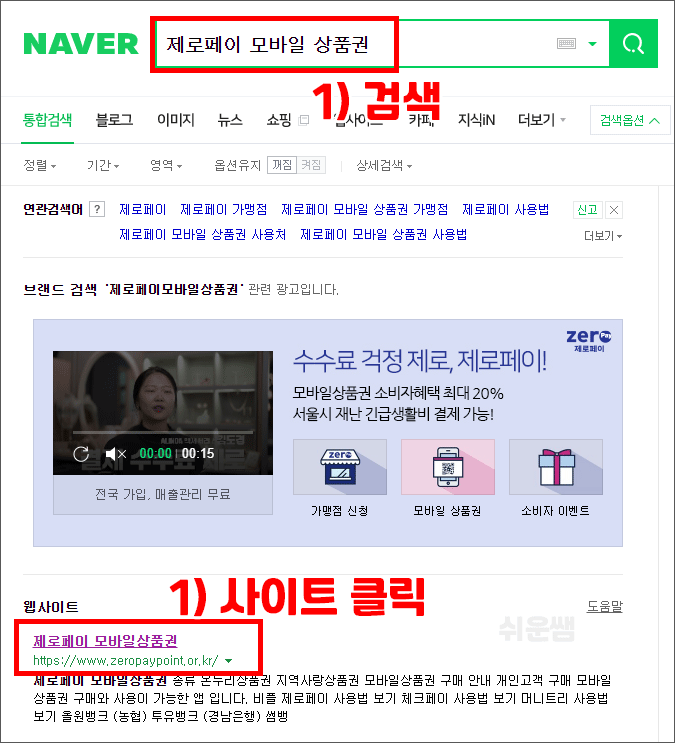Open the 상세검색 dropdown
Image resolution: width=675 pixels, height=743 pixels.
(384, 165)
